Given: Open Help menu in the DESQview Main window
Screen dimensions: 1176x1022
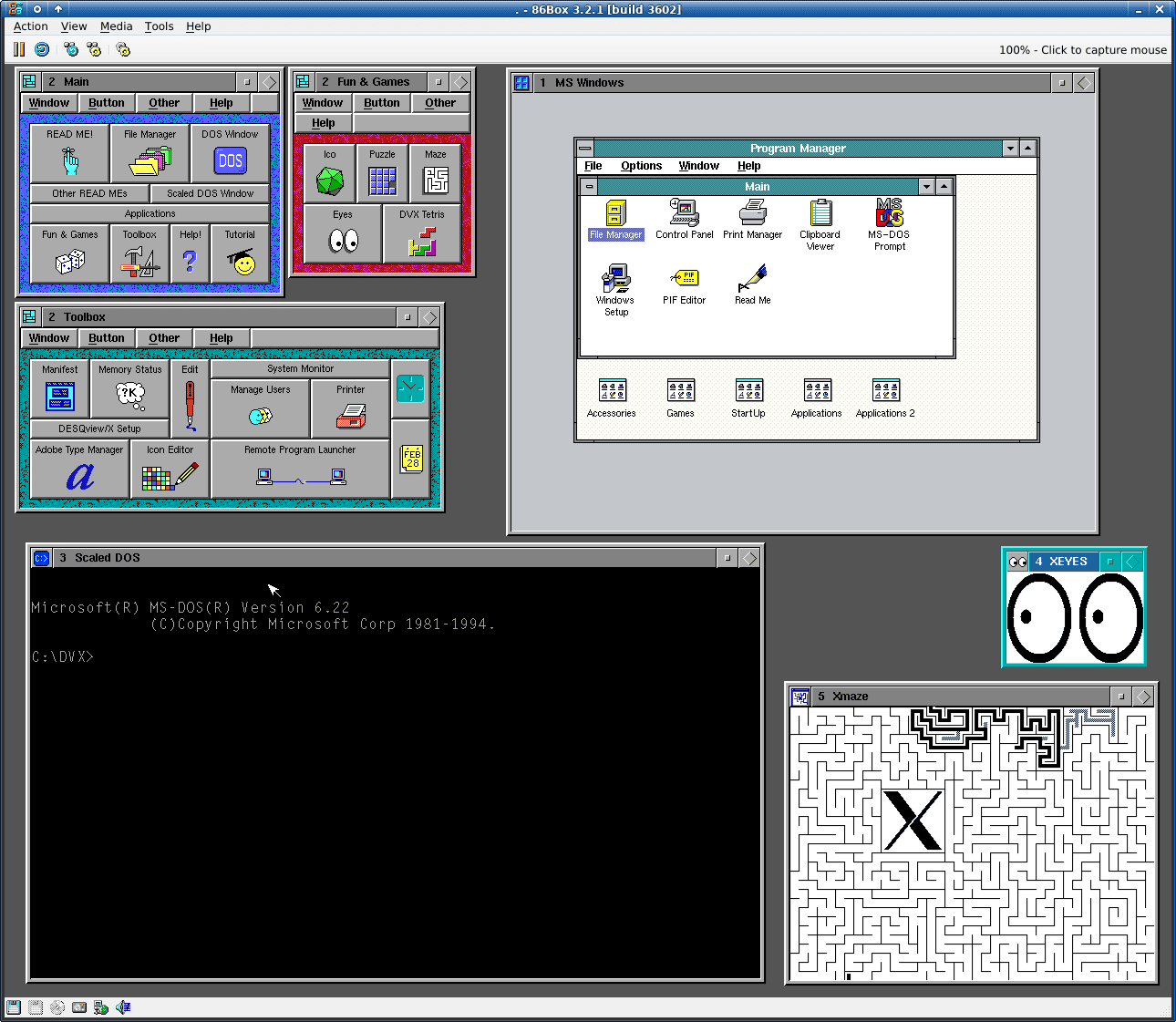Looking at the screenshot, I should 222,103.
